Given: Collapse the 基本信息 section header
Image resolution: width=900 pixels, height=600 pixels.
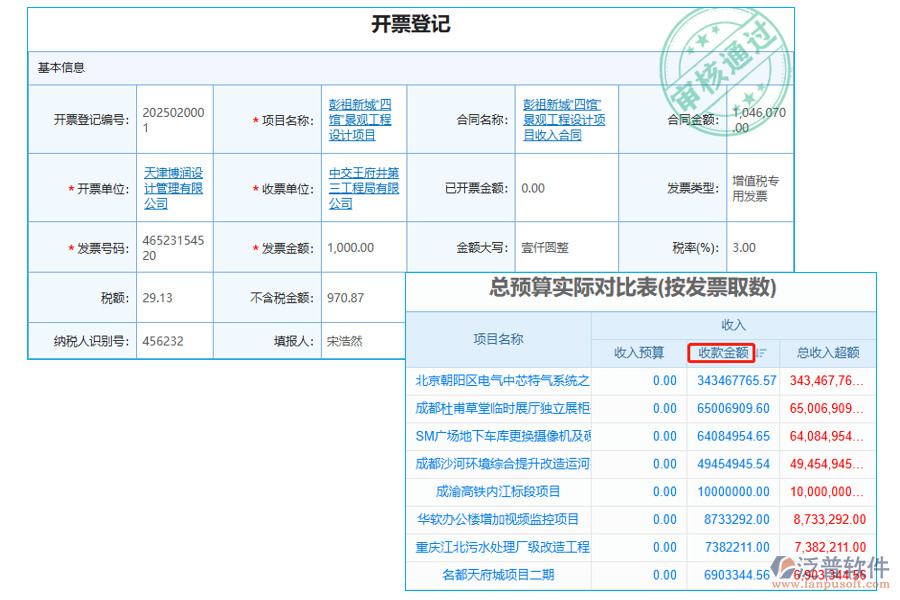Looking at the screenshot, I should click(x=57, y=66).
